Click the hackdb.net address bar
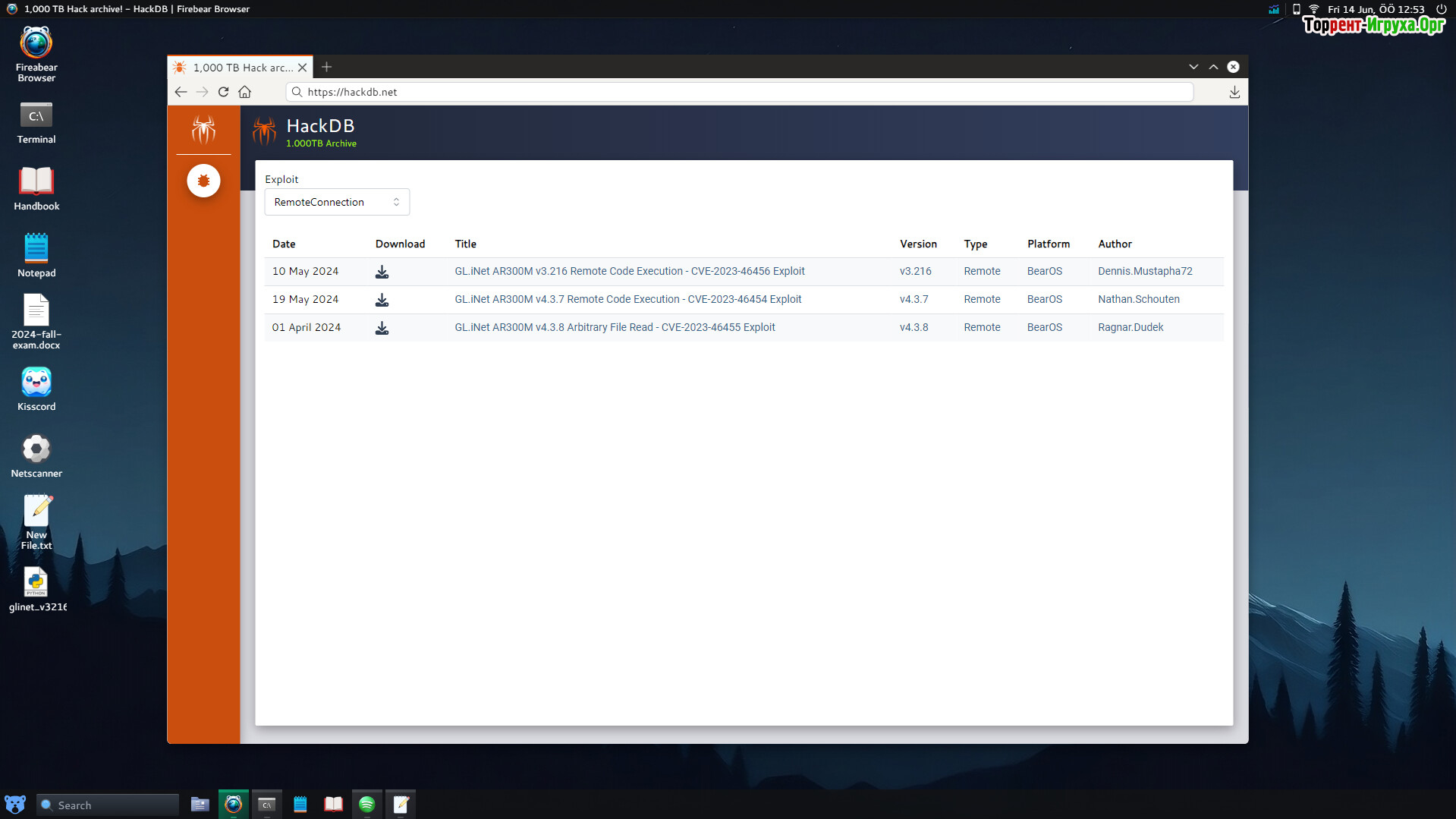Image resolution: width=1456 pixels, height=819 pixels. (739, 92)
